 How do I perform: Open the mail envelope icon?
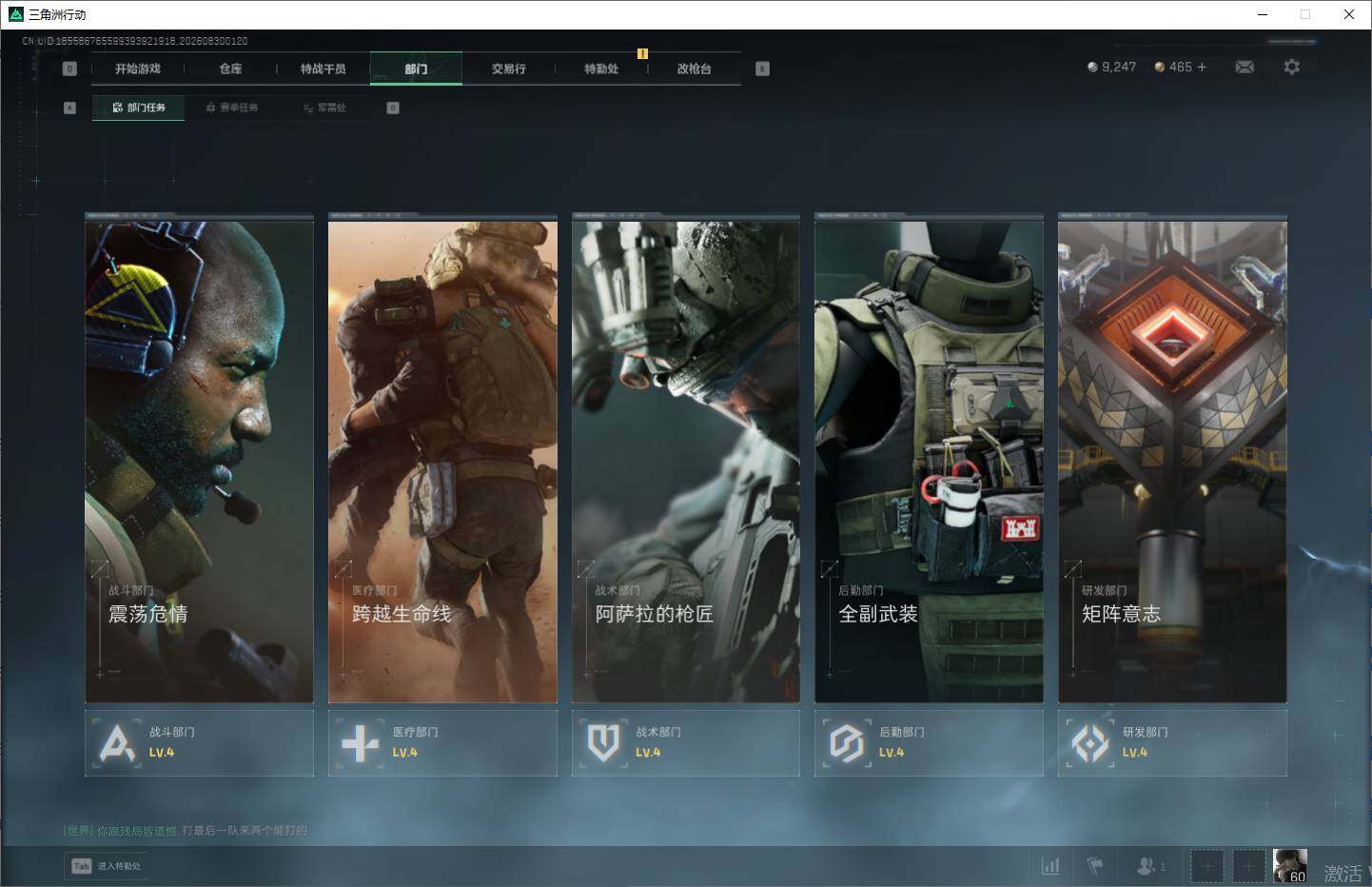click(x=1245, y=67)
